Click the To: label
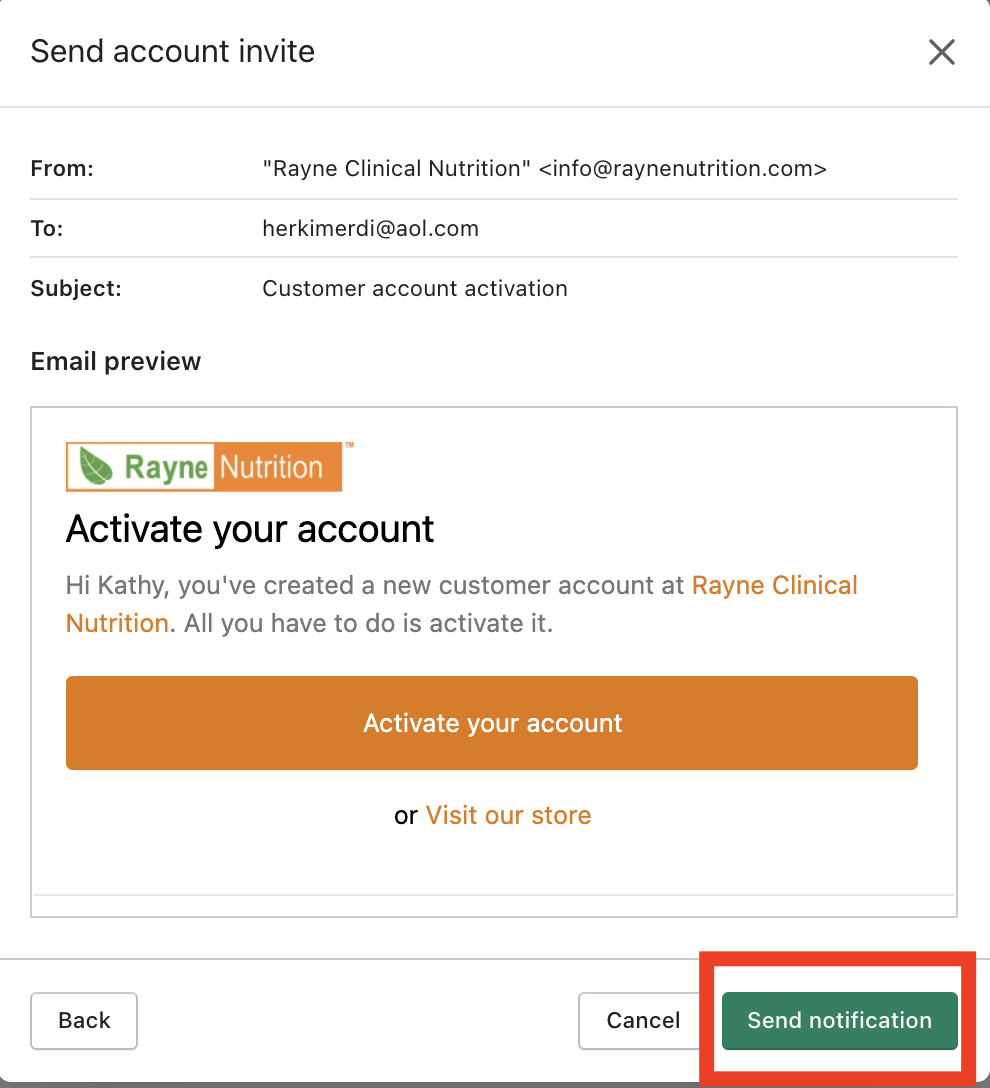The width and height of the screenshot is (990, 1088). [47, 229]
